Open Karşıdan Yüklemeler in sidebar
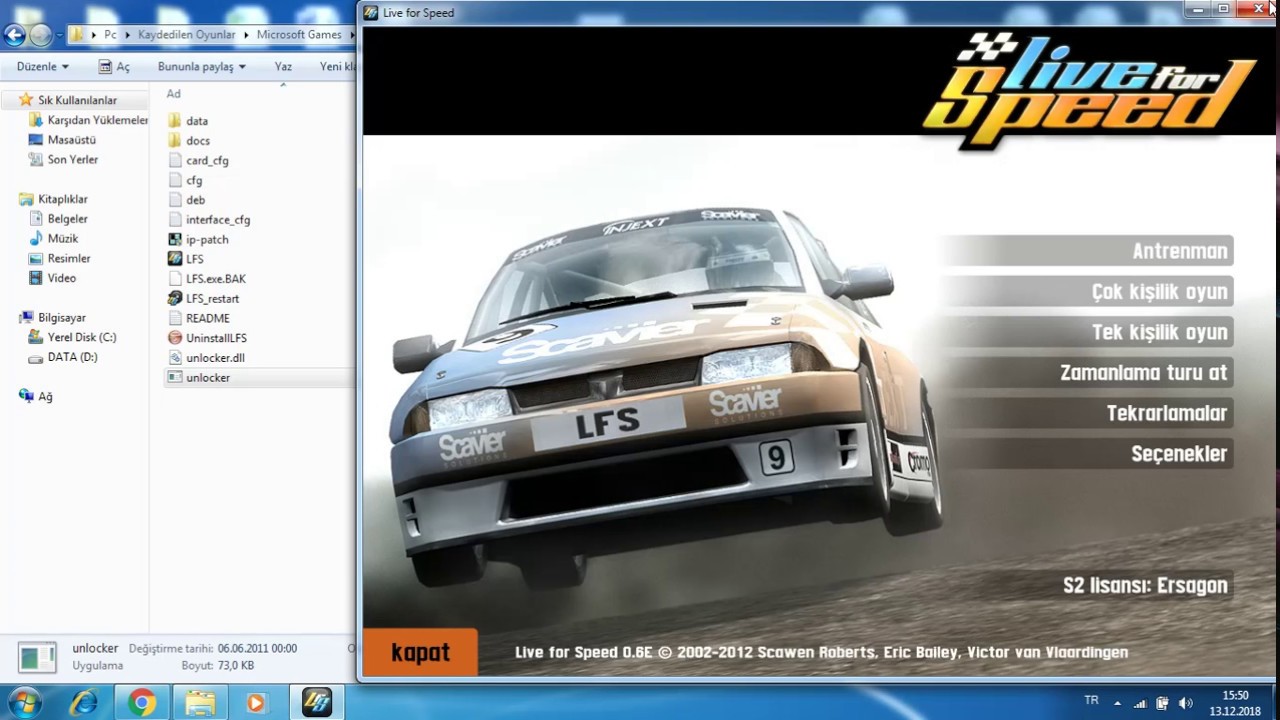Screen dimensions: 1280x720 click(x=98, y=120)
